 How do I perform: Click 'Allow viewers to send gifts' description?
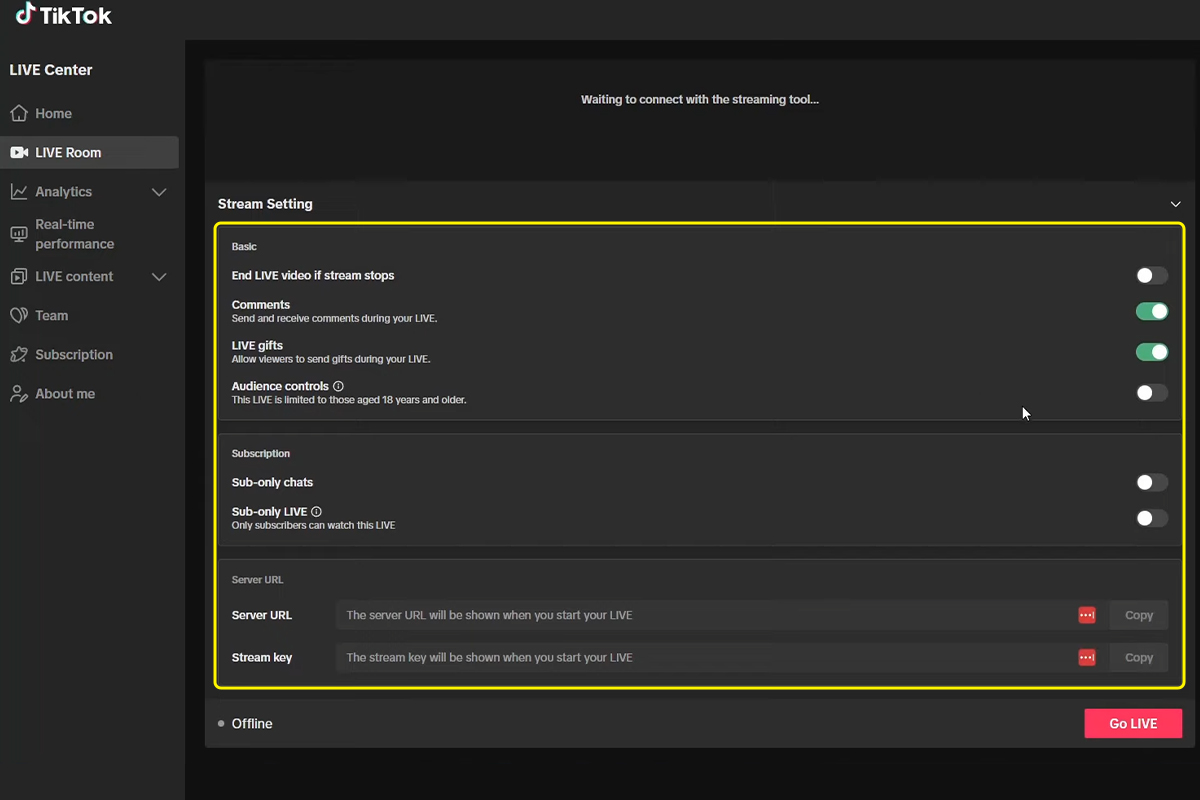pyautogui.click(x=331, y=359)
